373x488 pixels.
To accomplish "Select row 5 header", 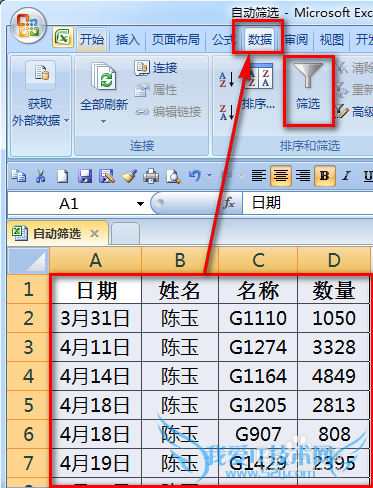I will tap(29, 405).
